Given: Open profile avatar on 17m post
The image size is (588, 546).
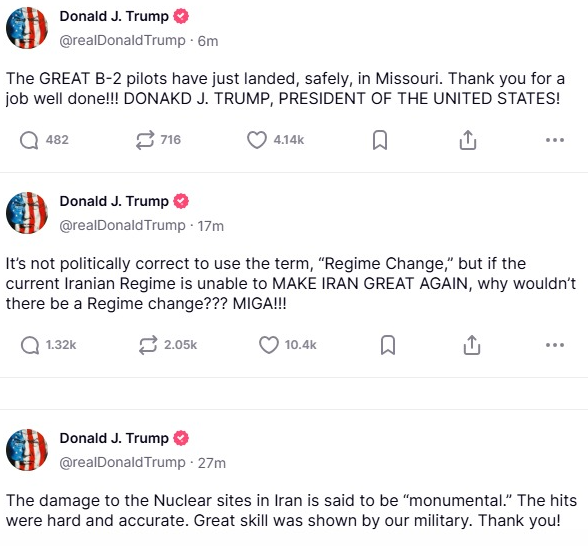Looking at the screenshot, I should [x=27, y=213].
